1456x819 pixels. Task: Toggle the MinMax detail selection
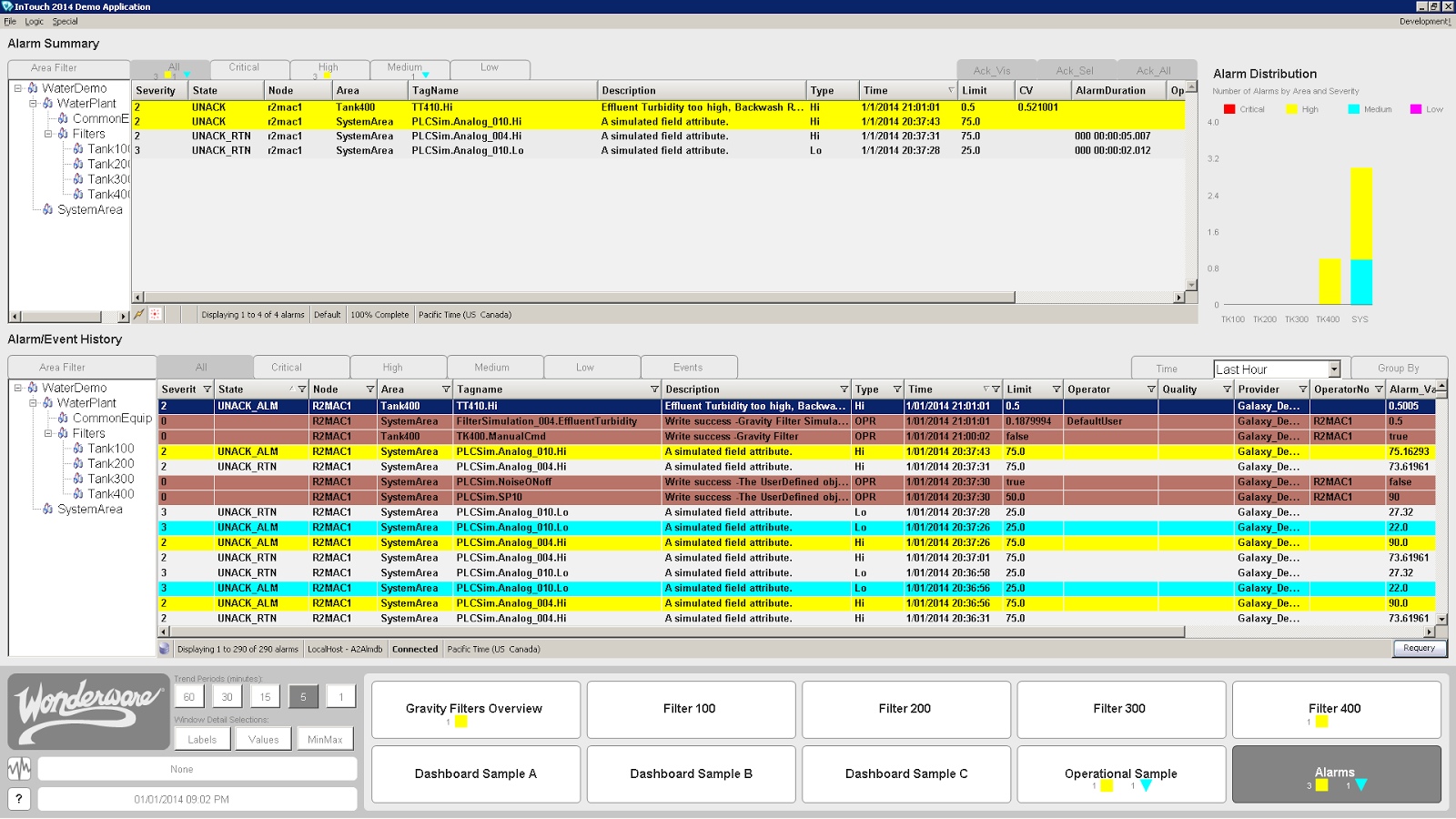pos(325,739)
